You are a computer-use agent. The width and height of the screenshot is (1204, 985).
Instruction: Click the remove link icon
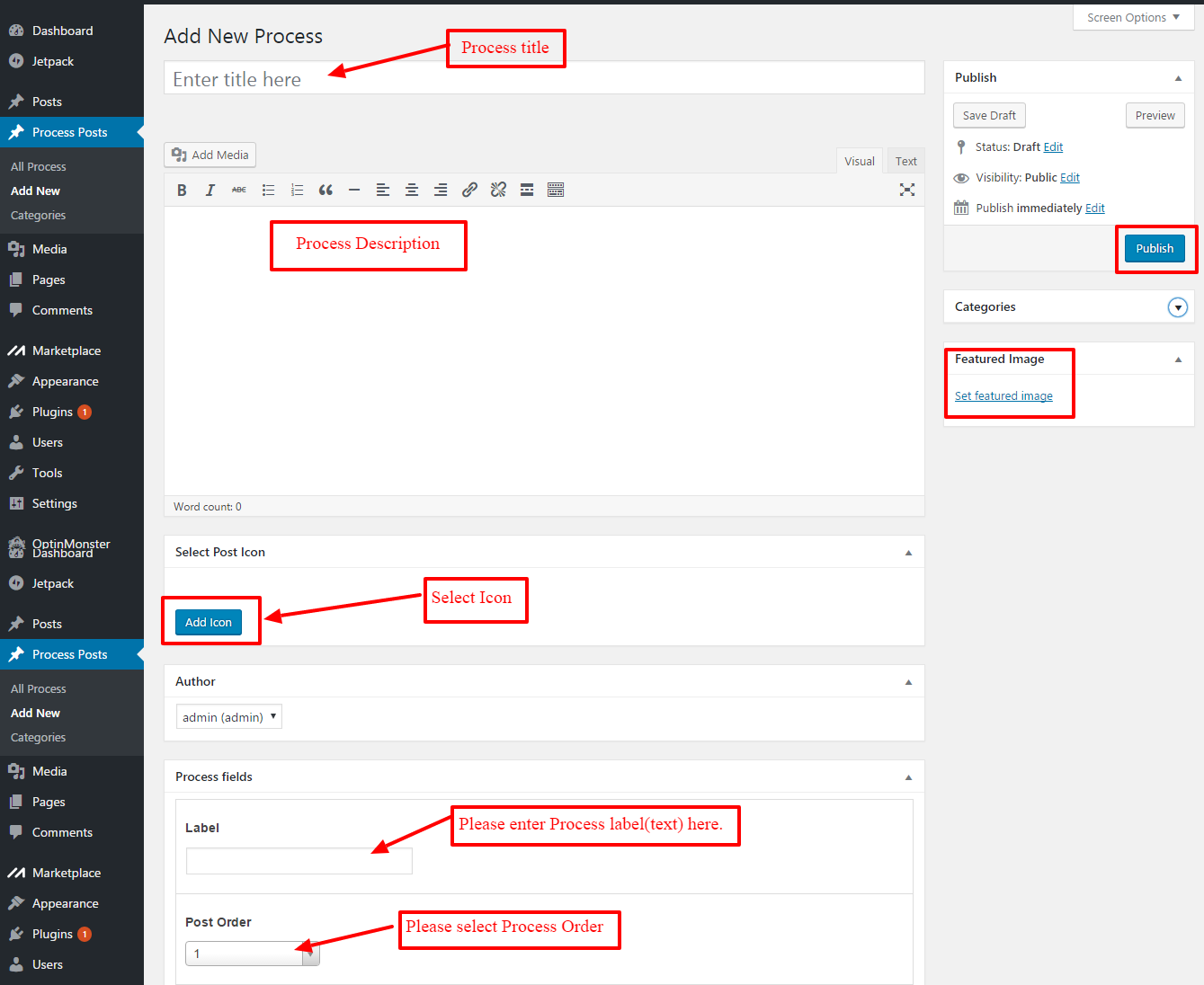498,190
